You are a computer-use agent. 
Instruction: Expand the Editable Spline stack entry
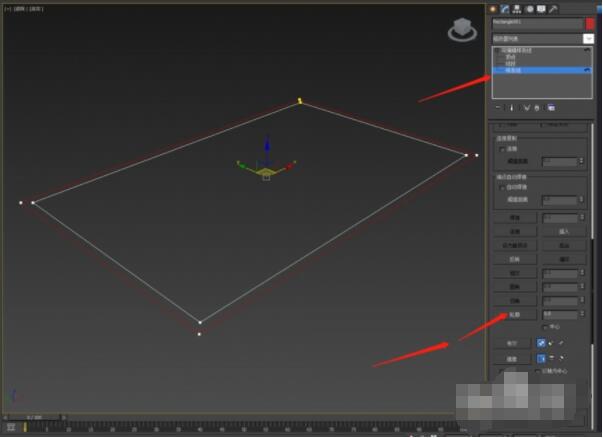click(497, 50)
